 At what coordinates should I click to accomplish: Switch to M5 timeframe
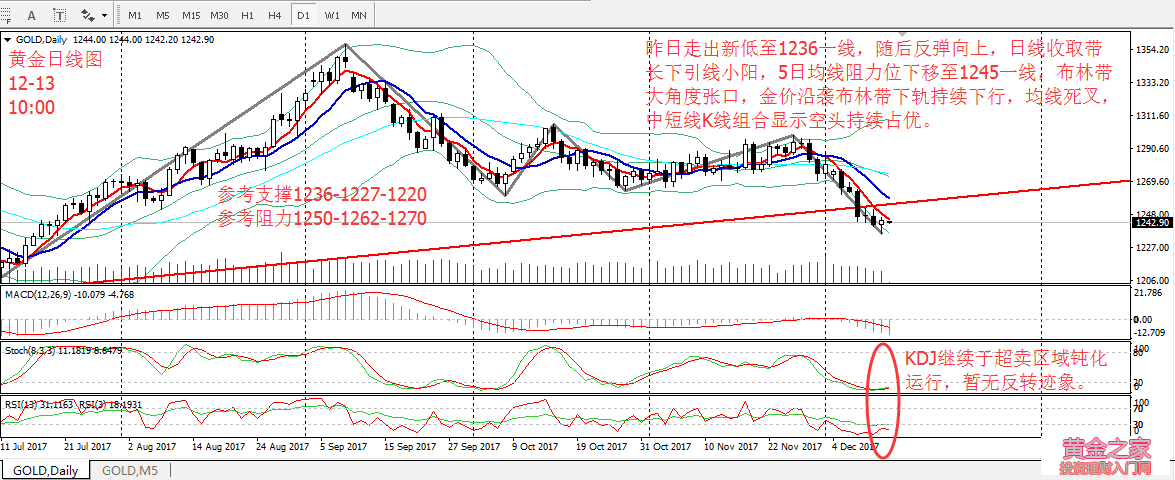click(163, 16)
